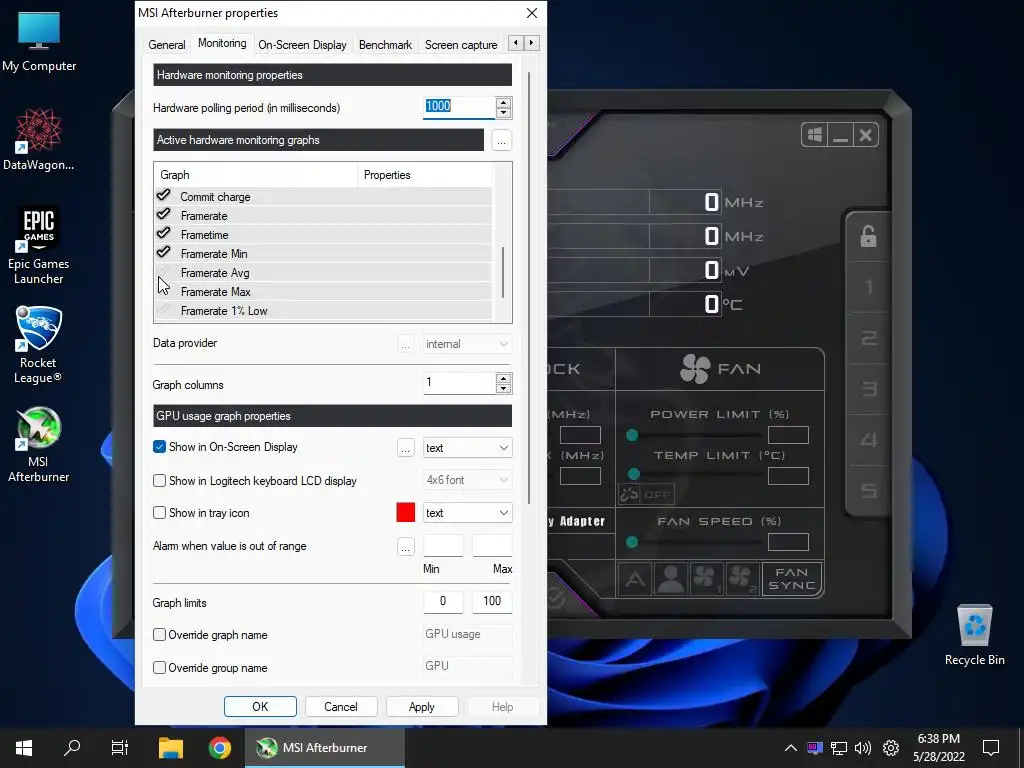Image resolution: width=1024 pixels, height=768 pixels.
Task: Switch to the Screen capture tab
Action: click(x=461, y=45)
